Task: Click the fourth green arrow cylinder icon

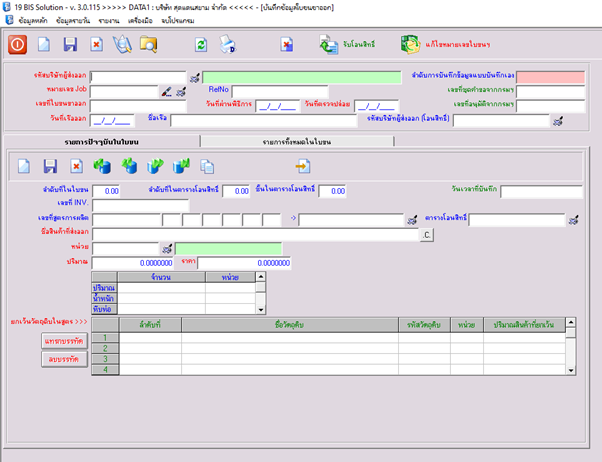Action: coord(181,167)
